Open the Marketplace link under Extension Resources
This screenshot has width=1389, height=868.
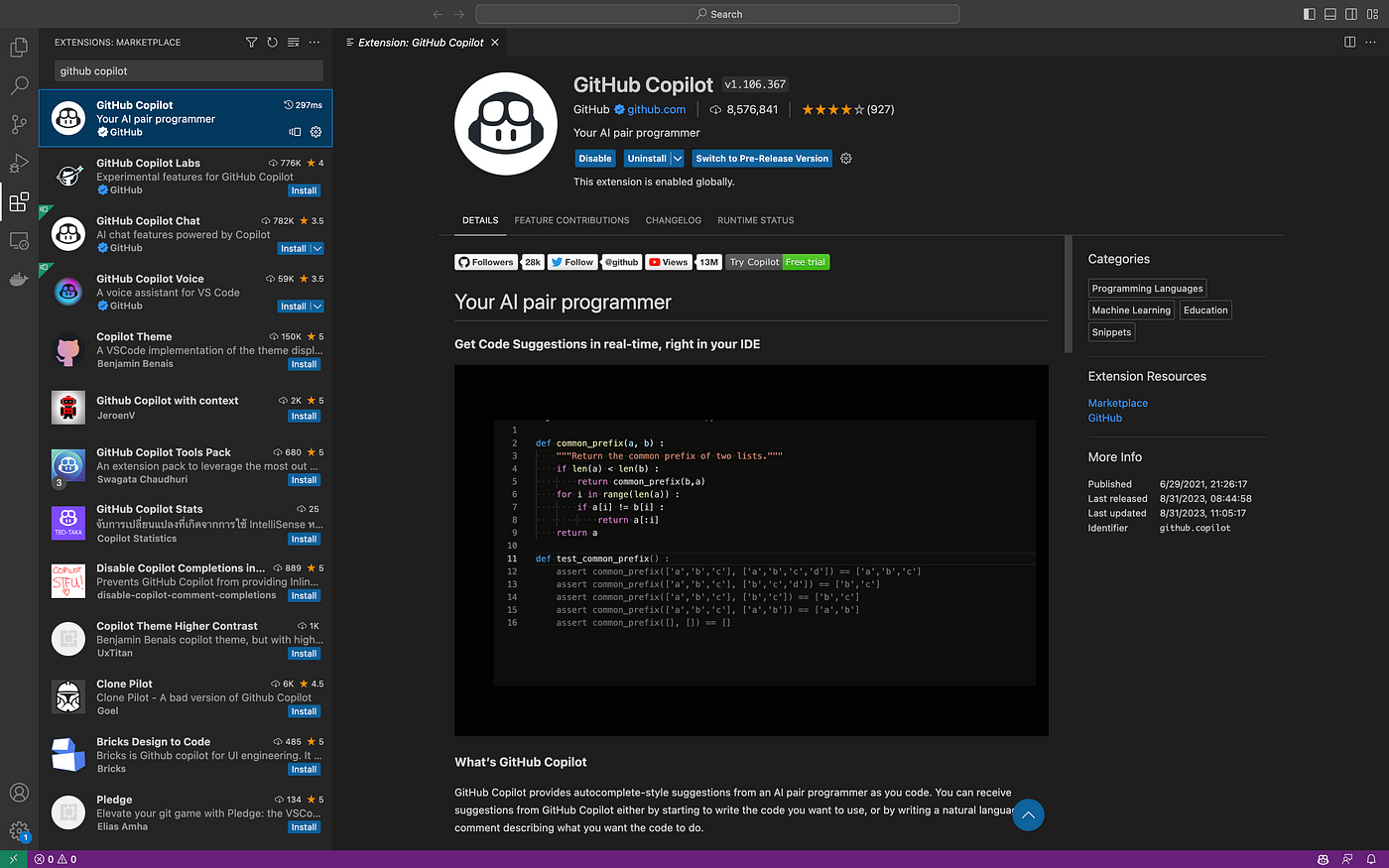coord(1117,403)
